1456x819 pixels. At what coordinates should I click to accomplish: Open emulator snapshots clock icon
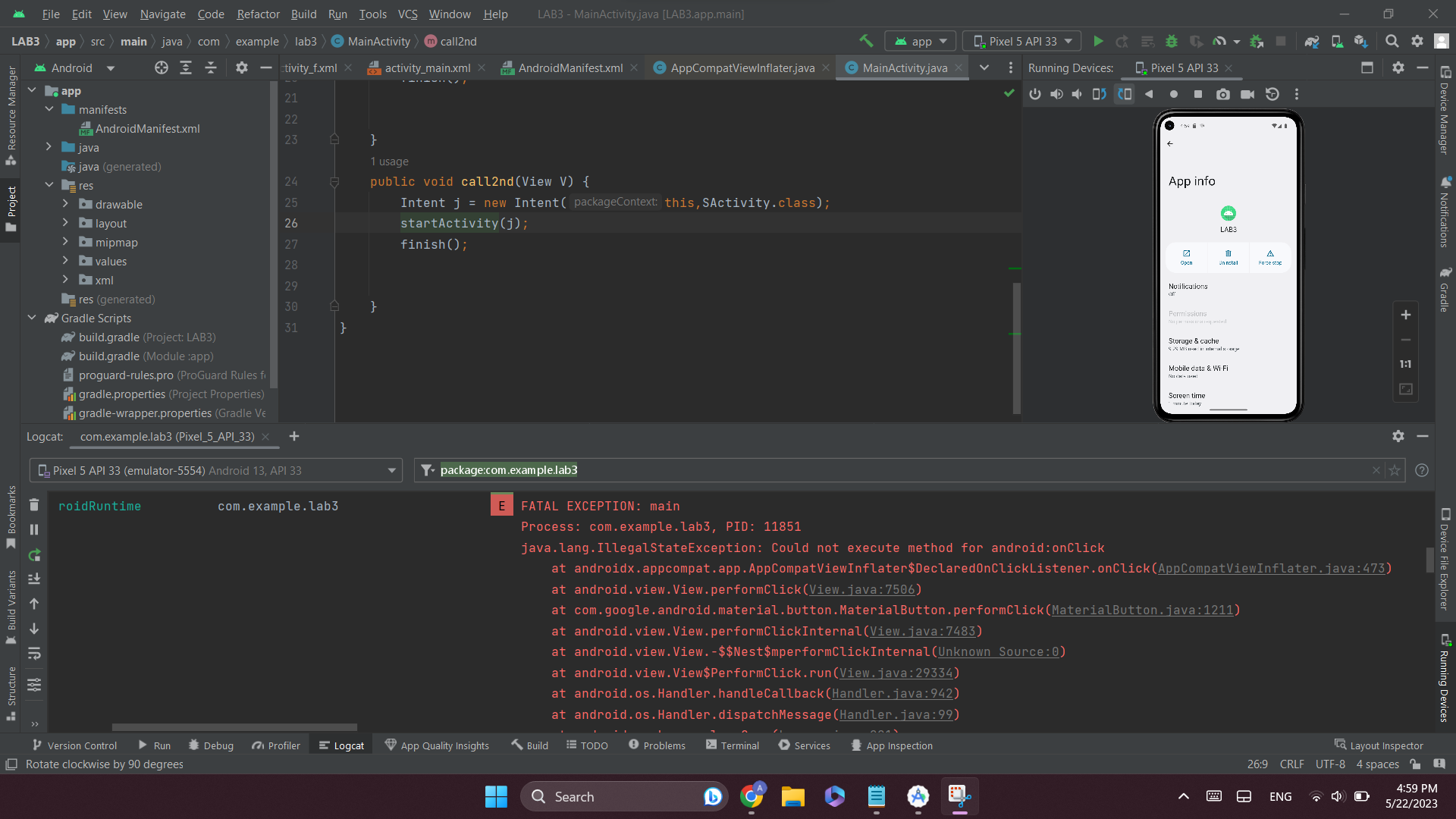click(x=1272, y=94)
